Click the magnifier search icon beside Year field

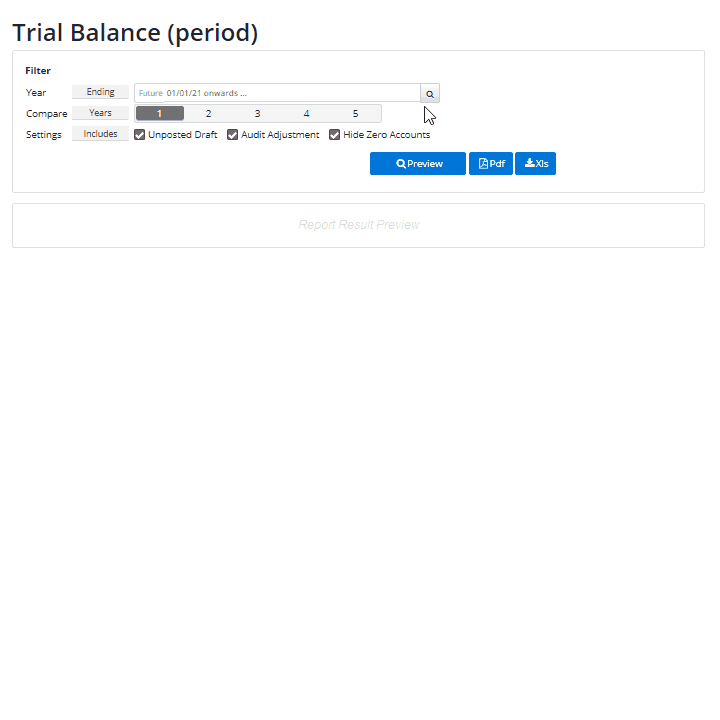[x=430, y=93]
